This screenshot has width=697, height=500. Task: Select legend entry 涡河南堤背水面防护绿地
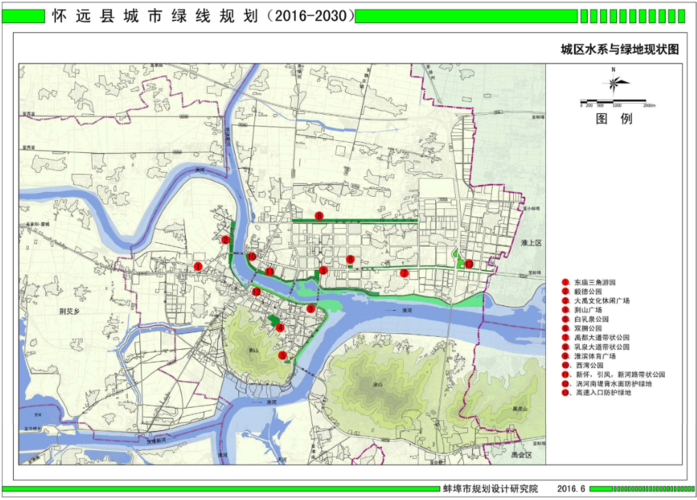(x=606, y=384)
